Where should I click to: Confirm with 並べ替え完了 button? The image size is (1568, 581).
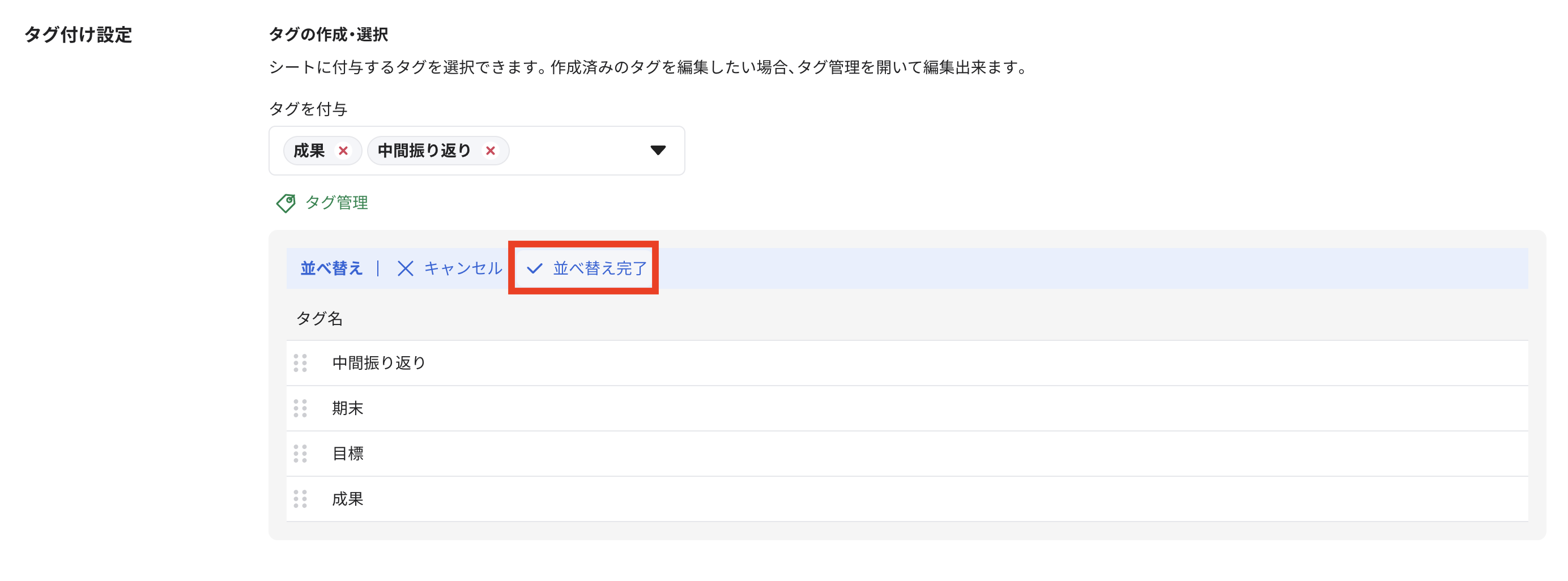(x=599, y=268)
